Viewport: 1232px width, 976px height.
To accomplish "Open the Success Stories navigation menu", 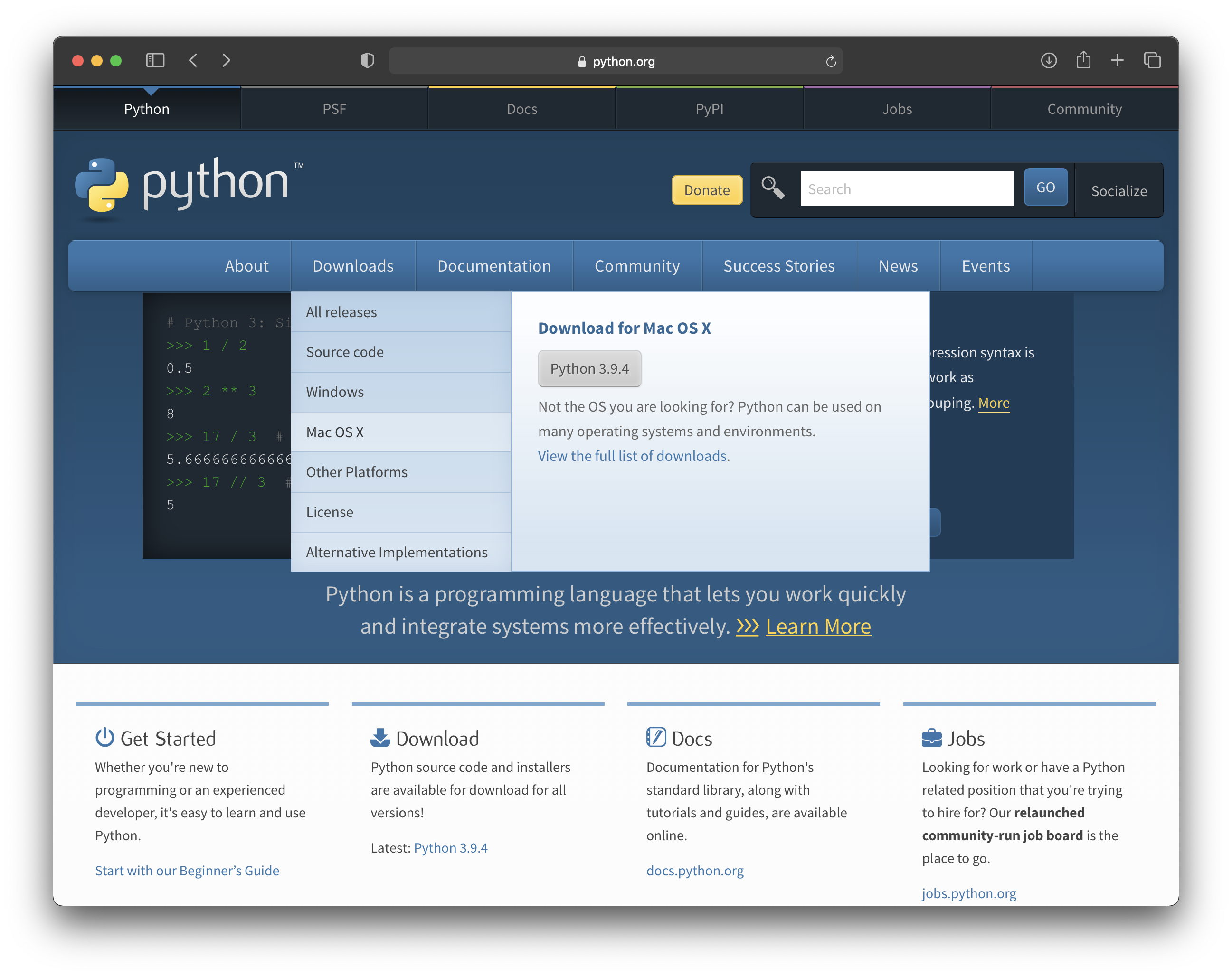I will coord(779,265).
